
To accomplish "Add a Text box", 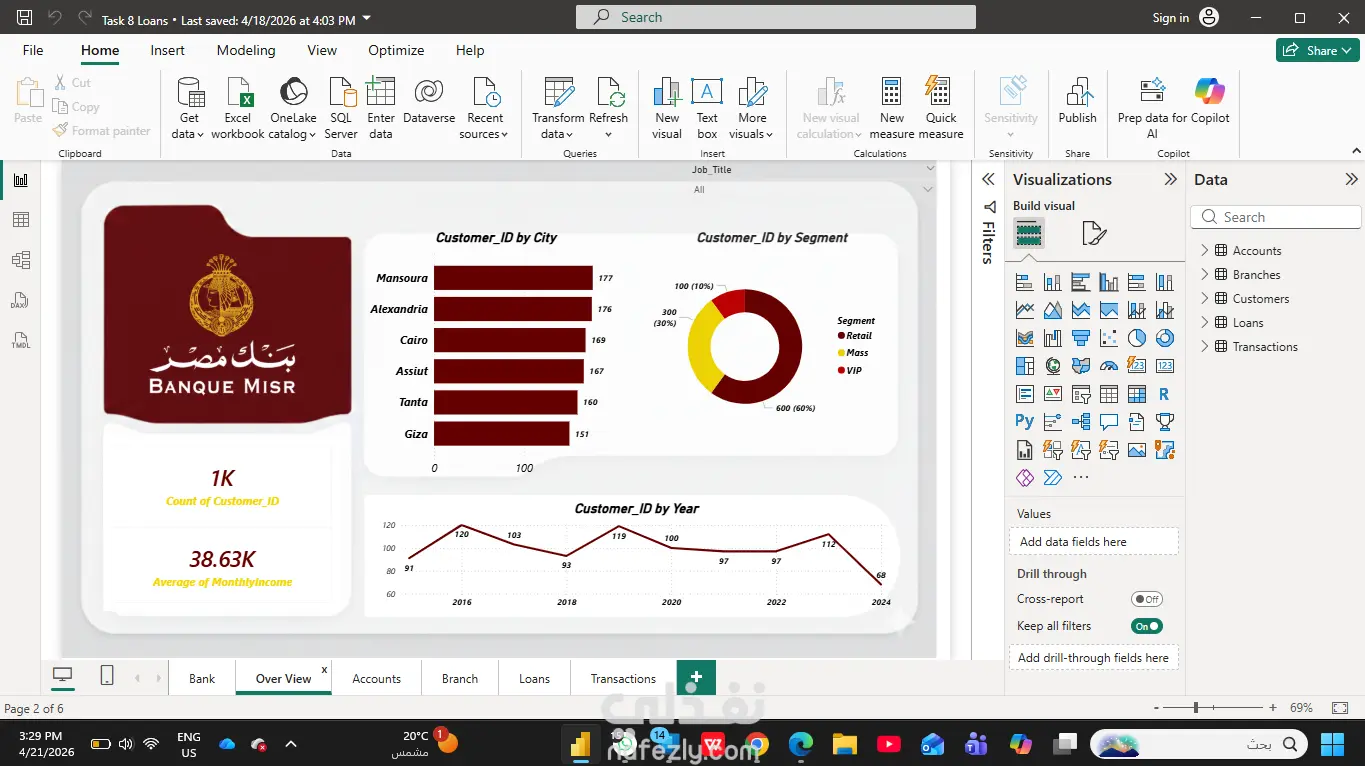I will click(707, 108).
